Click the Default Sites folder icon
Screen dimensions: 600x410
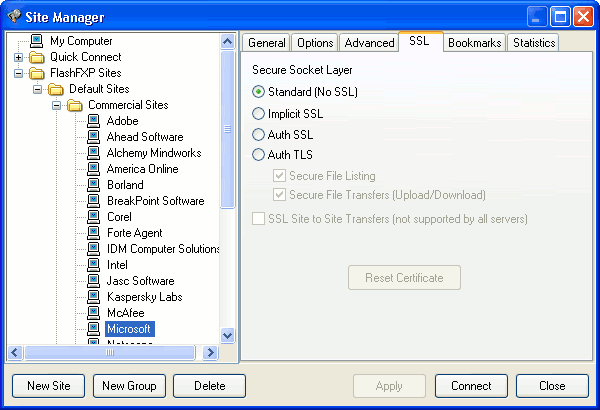(56, 89)
